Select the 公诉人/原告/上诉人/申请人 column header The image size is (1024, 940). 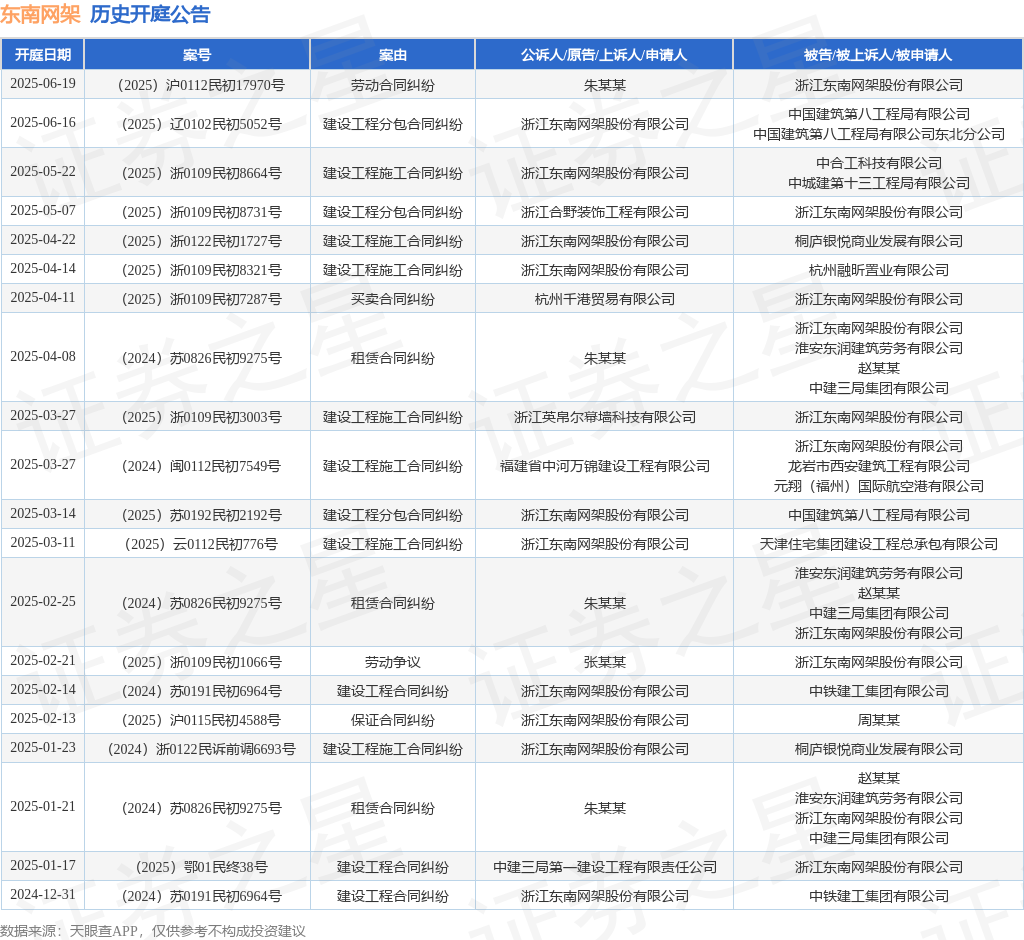coord(604,55)
